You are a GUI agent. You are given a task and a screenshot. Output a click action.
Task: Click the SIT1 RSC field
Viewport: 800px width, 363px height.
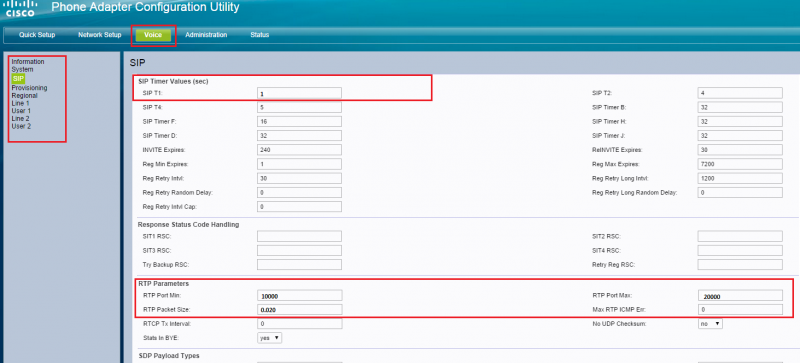(x=299, y=236)
